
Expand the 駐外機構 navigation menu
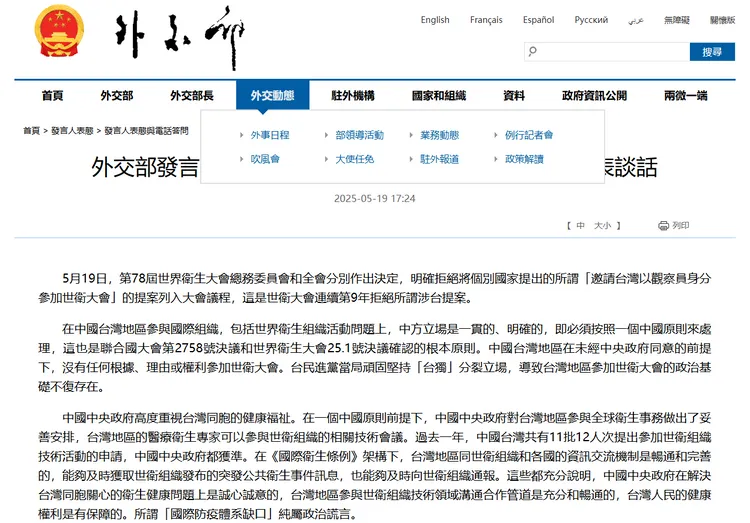click(x=354, y=95)
